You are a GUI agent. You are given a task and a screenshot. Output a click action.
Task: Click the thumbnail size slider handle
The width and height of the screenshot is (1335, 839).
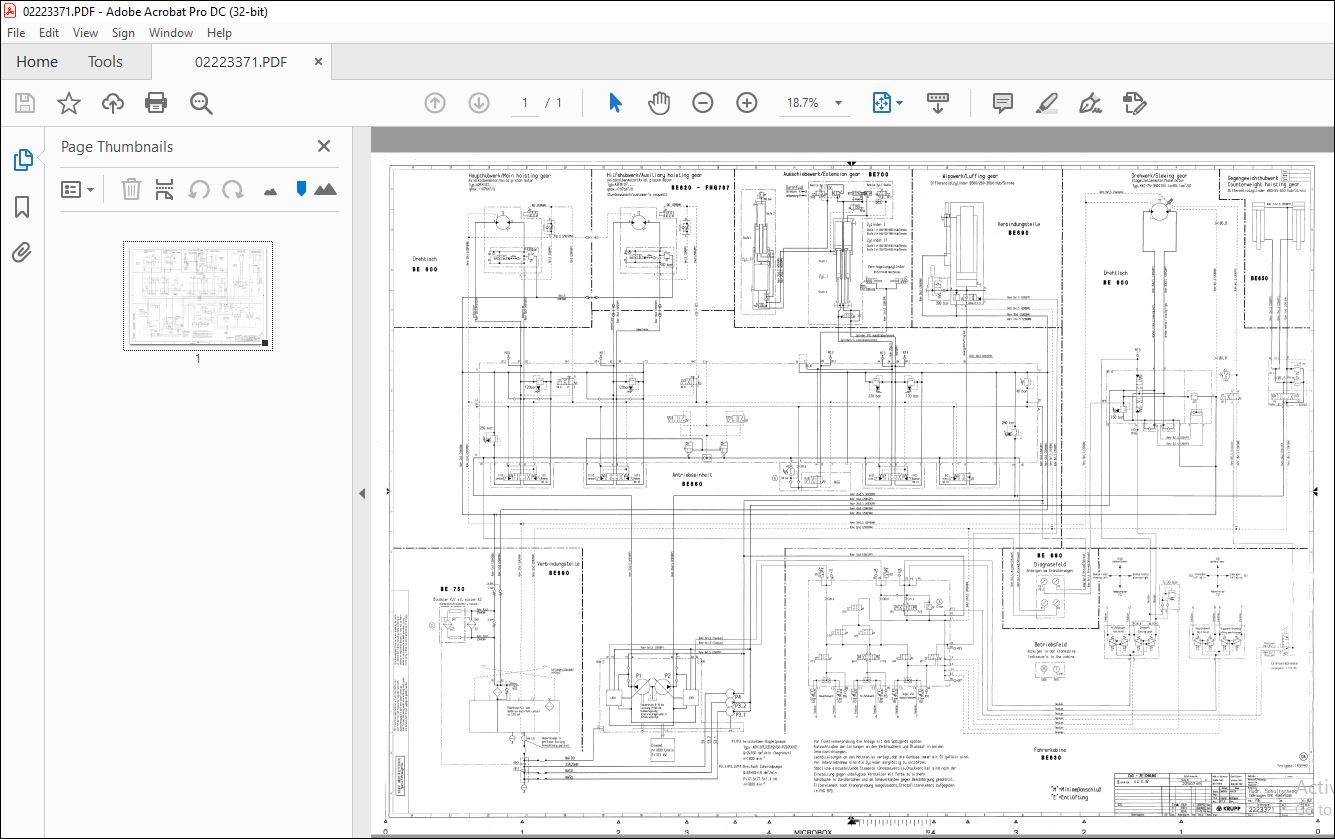[x=301, y=188]
